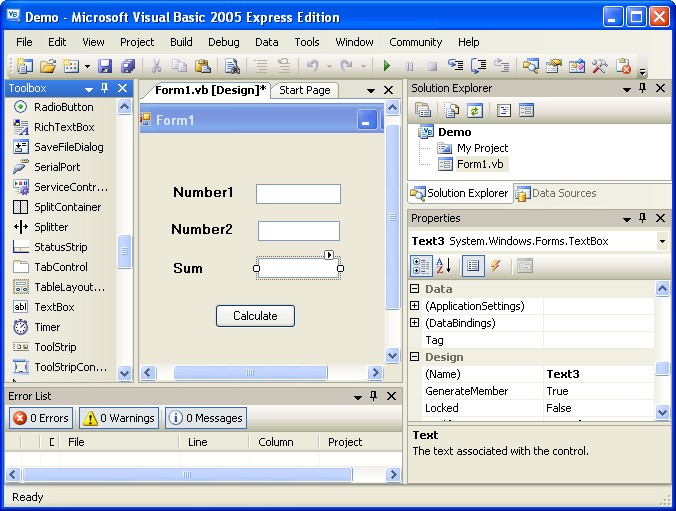676x511 pixels.
Task: Show Events with lightning bolt icon
Action: pyautogui.click(x=496, y=266)
